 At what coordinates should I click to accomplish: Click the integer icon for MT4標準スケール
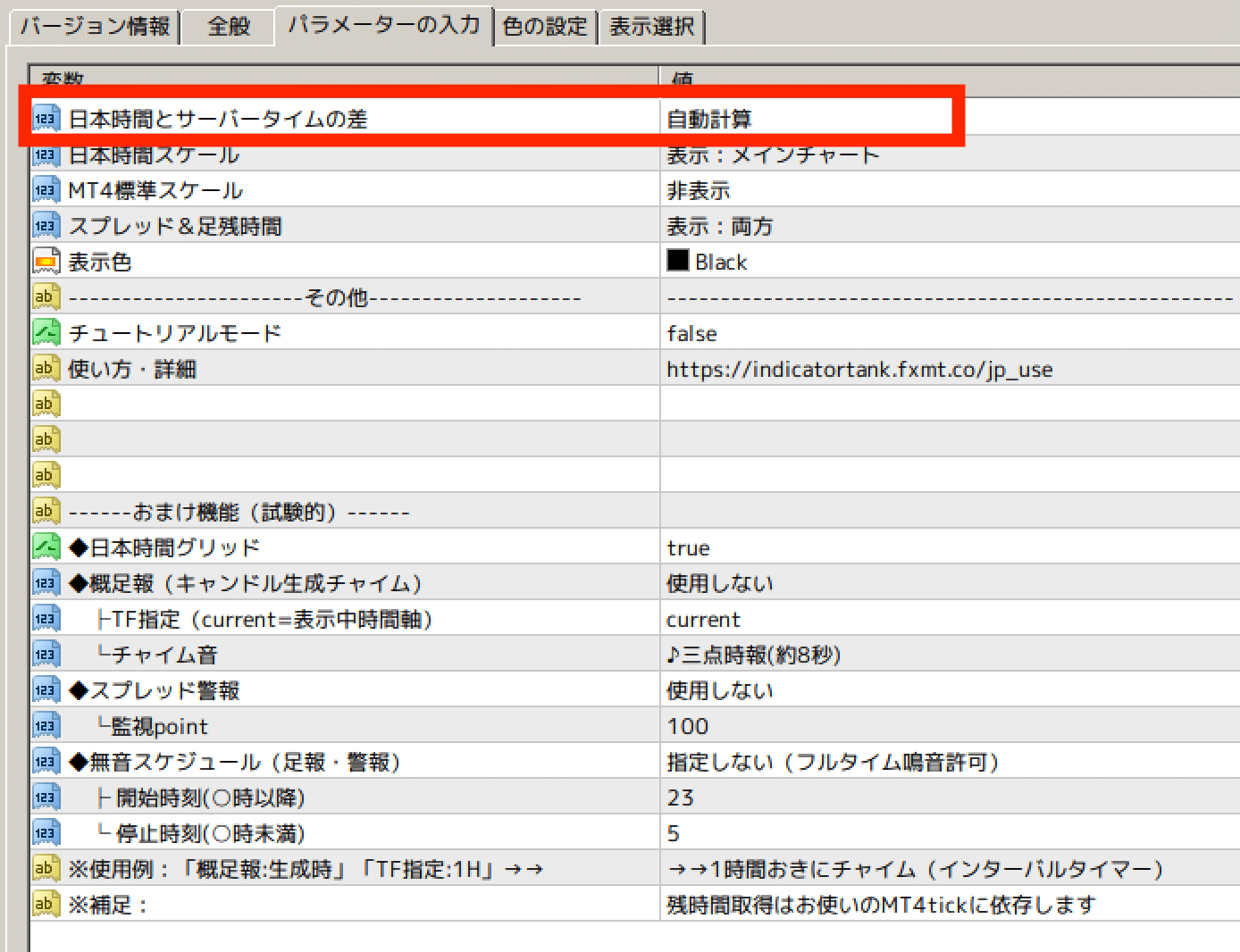(46, 190)
